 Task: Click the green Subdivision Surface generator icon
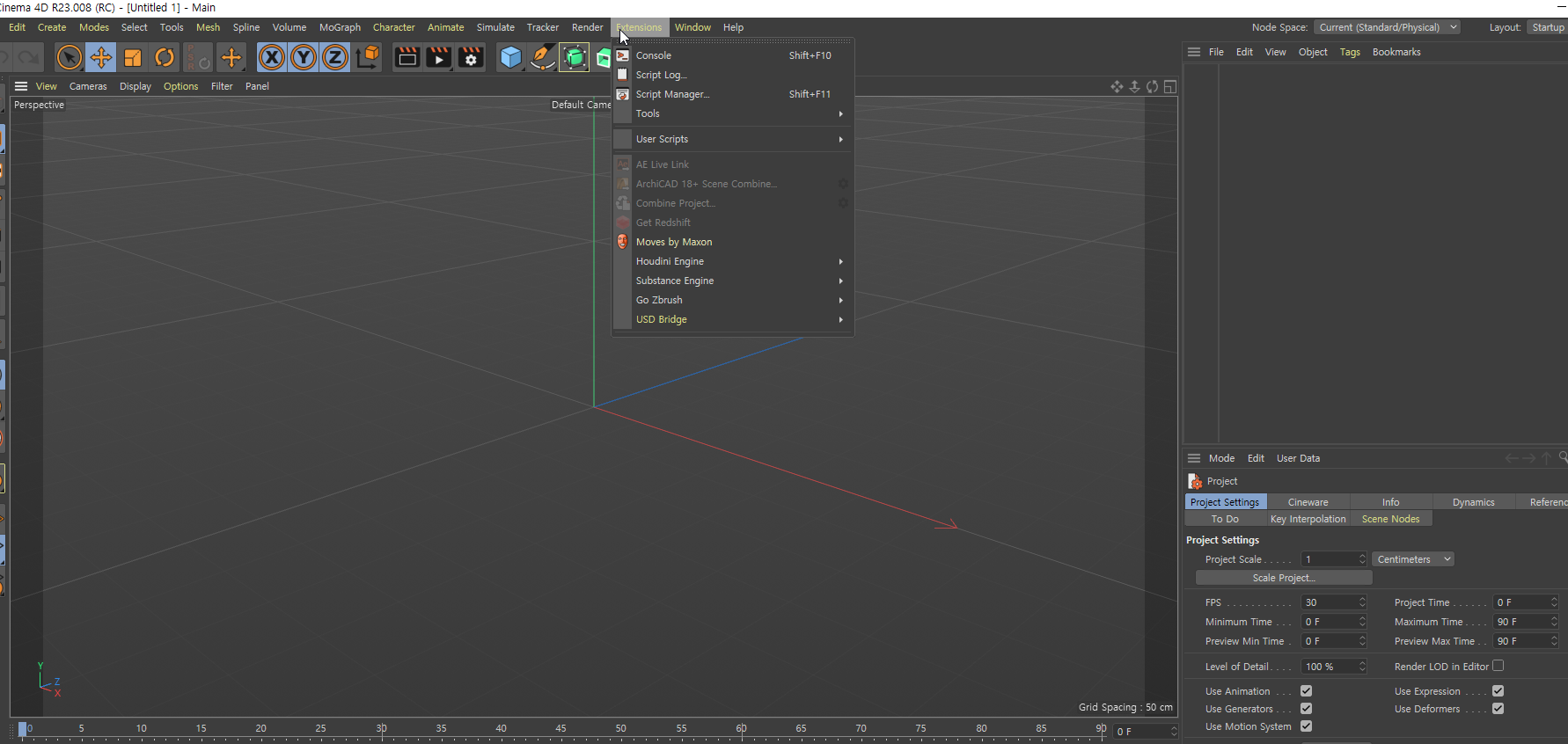point(575,58)
